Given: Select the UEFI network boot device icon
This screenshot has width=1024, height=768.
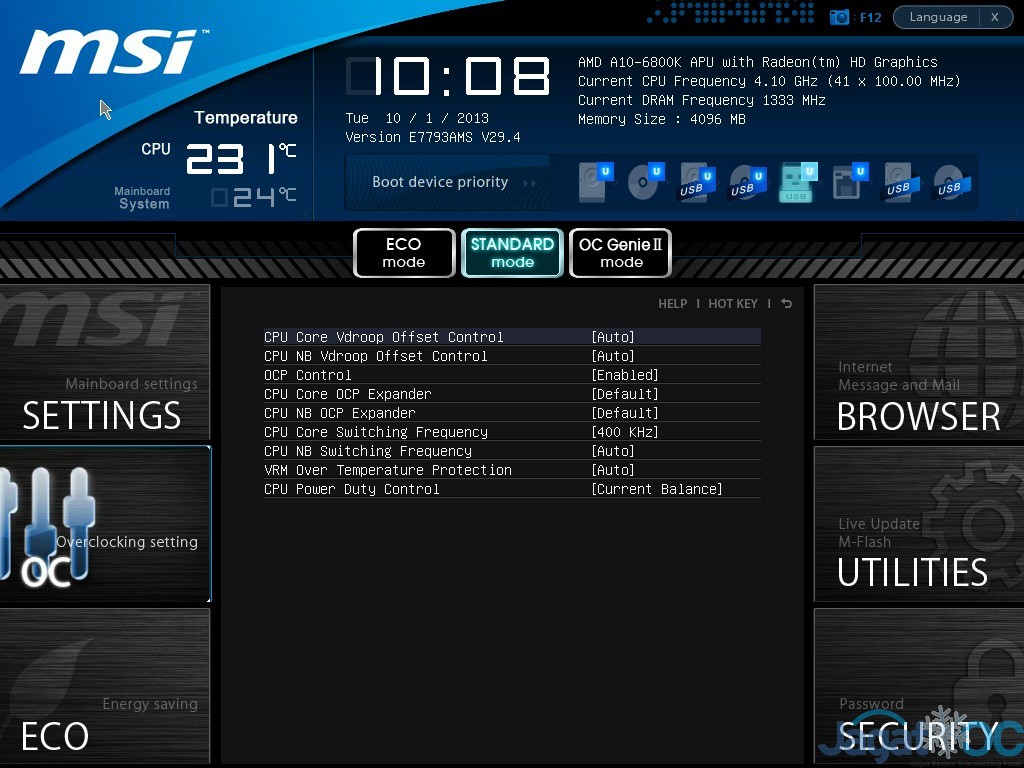Looking at the screenshot, I should coord(850,182).
